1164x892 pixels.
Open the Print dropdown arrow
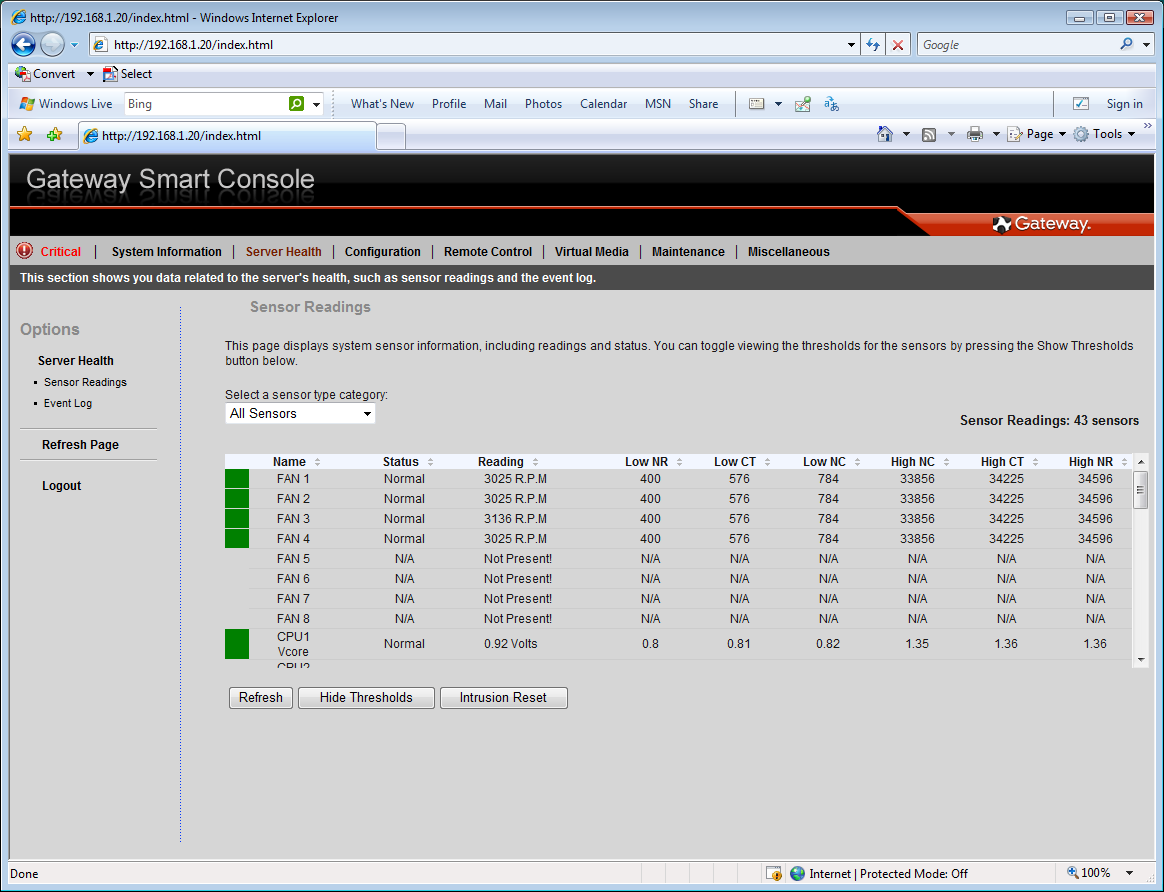995,134
